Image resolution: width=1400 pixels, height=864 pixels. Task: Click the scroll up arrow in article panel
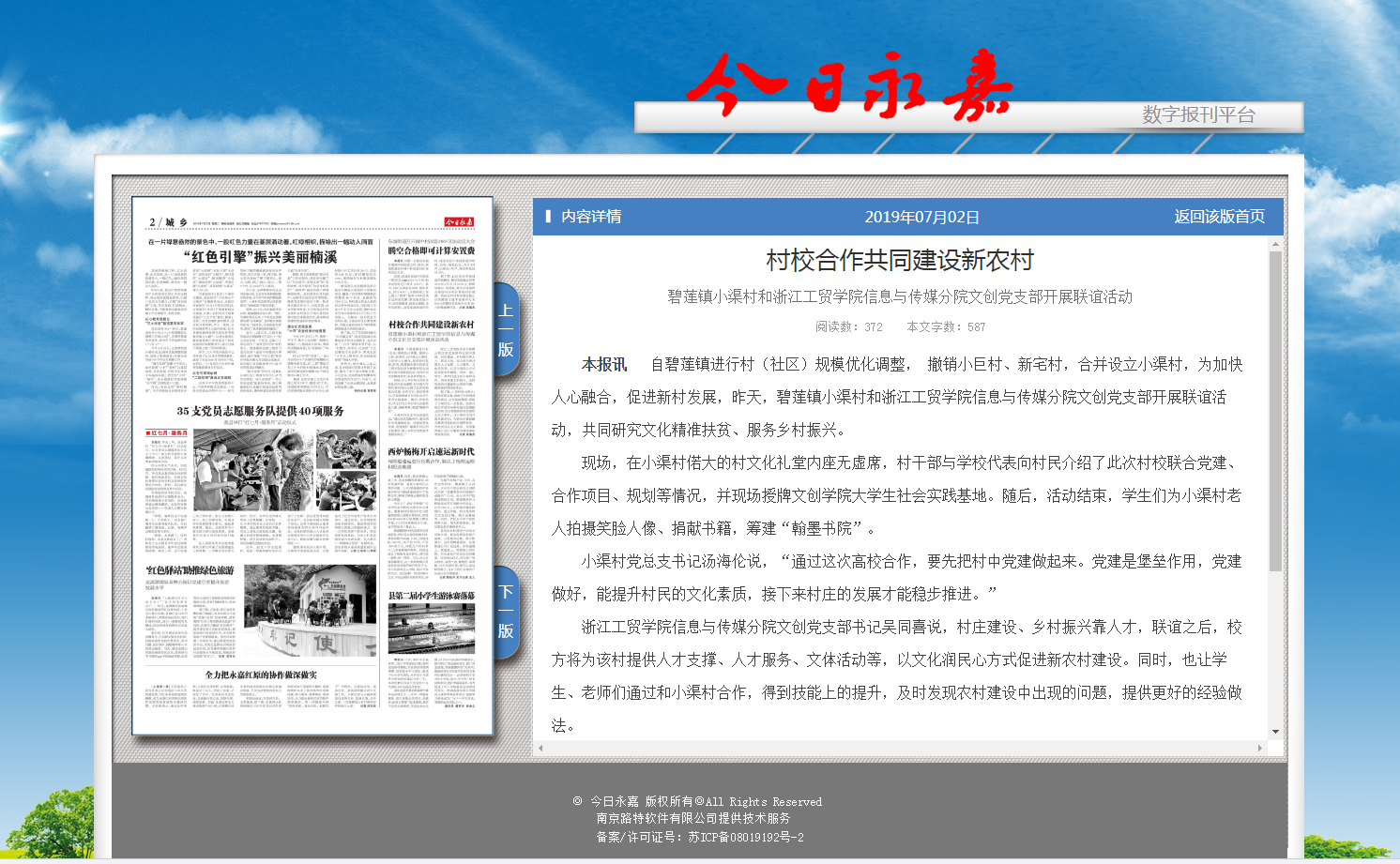click(1275, 245)
